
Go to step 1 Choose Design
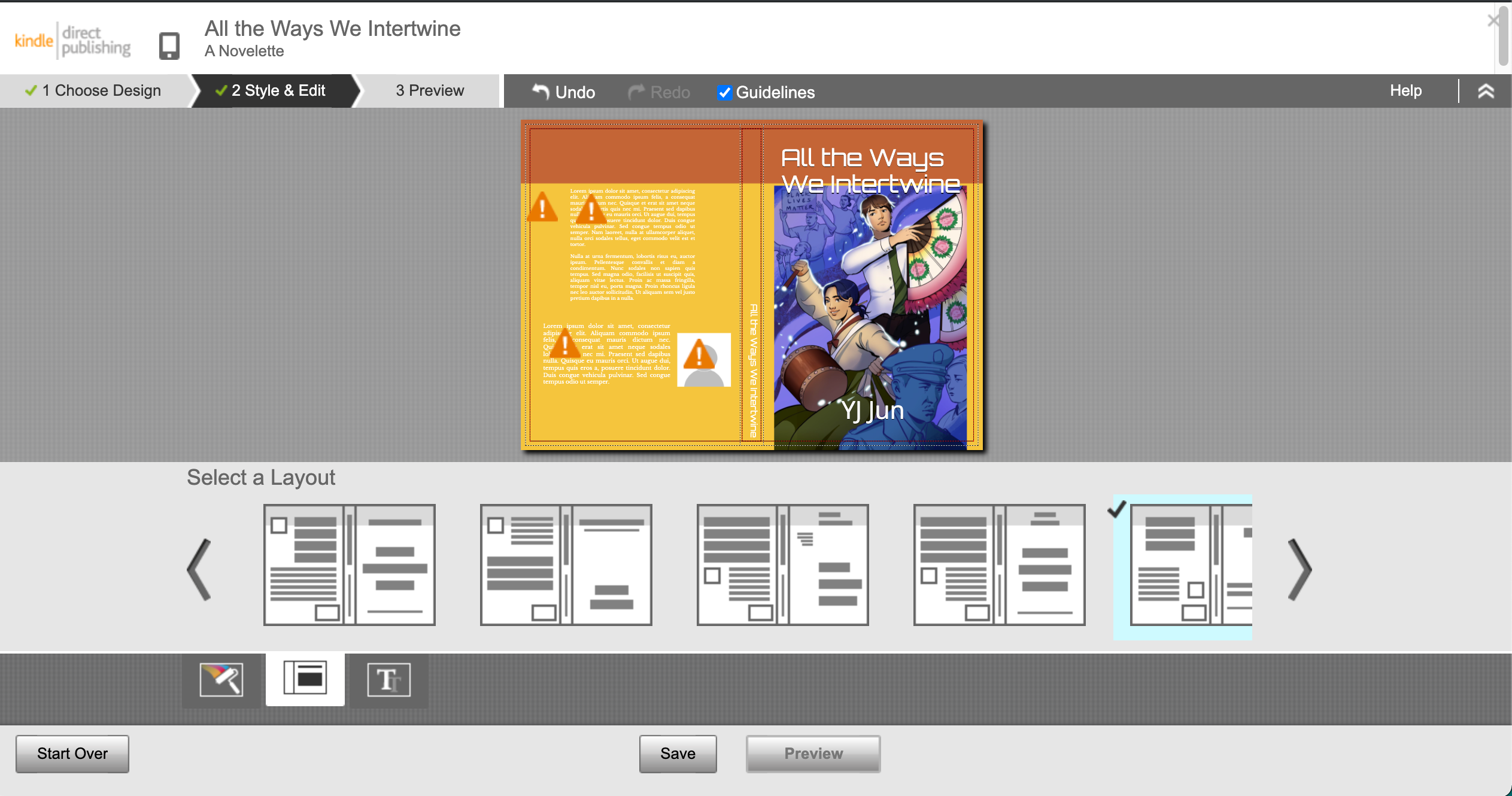click(x=95, y=90)
